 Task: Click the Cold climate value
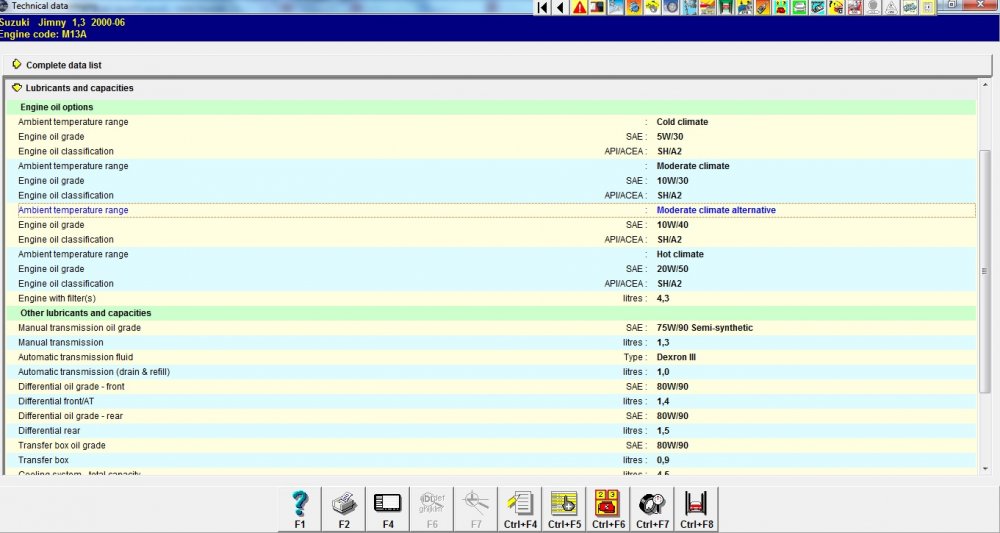click(x=682, y=122)
